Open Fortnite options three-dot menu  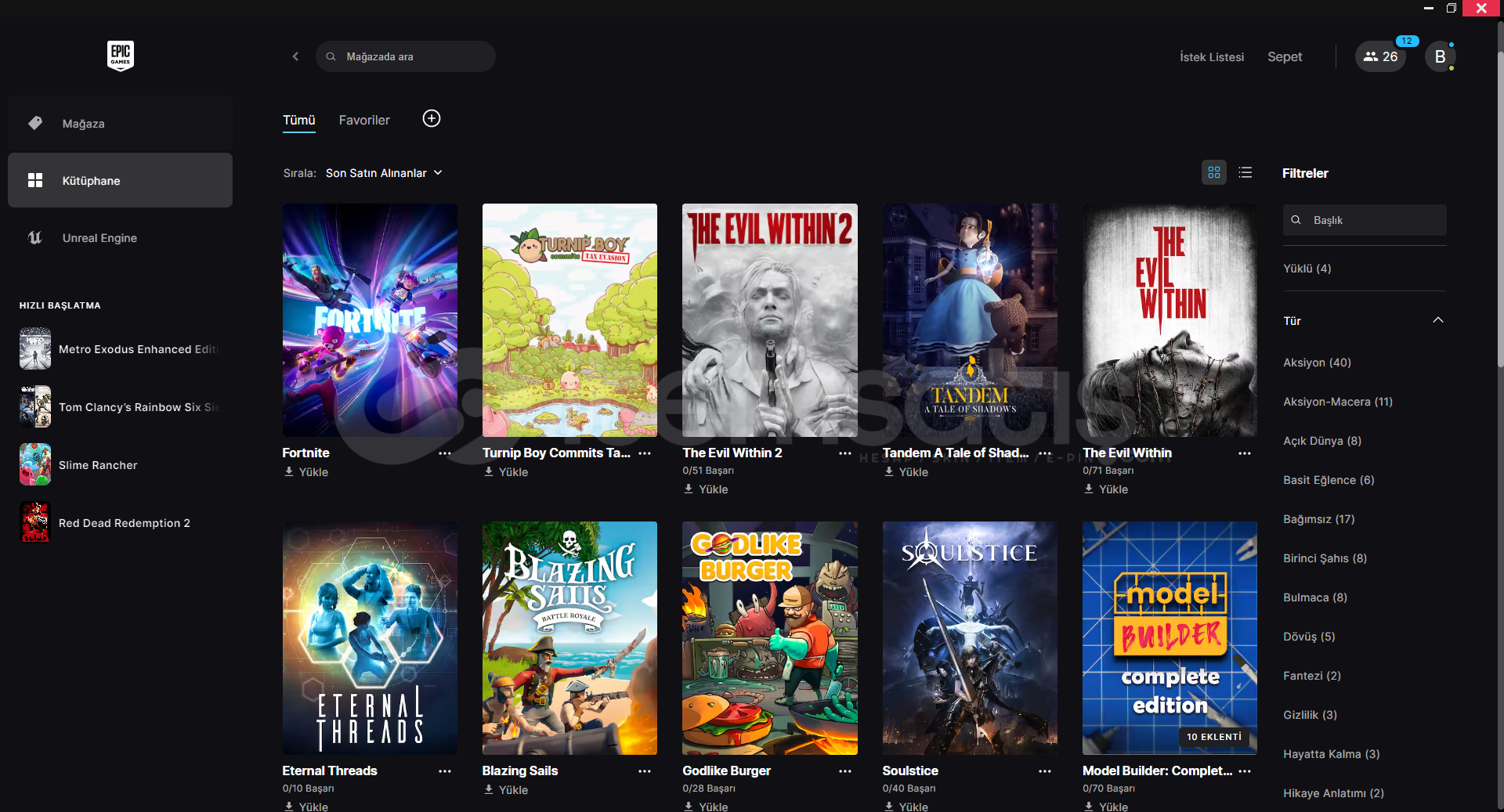coord(445,453)
